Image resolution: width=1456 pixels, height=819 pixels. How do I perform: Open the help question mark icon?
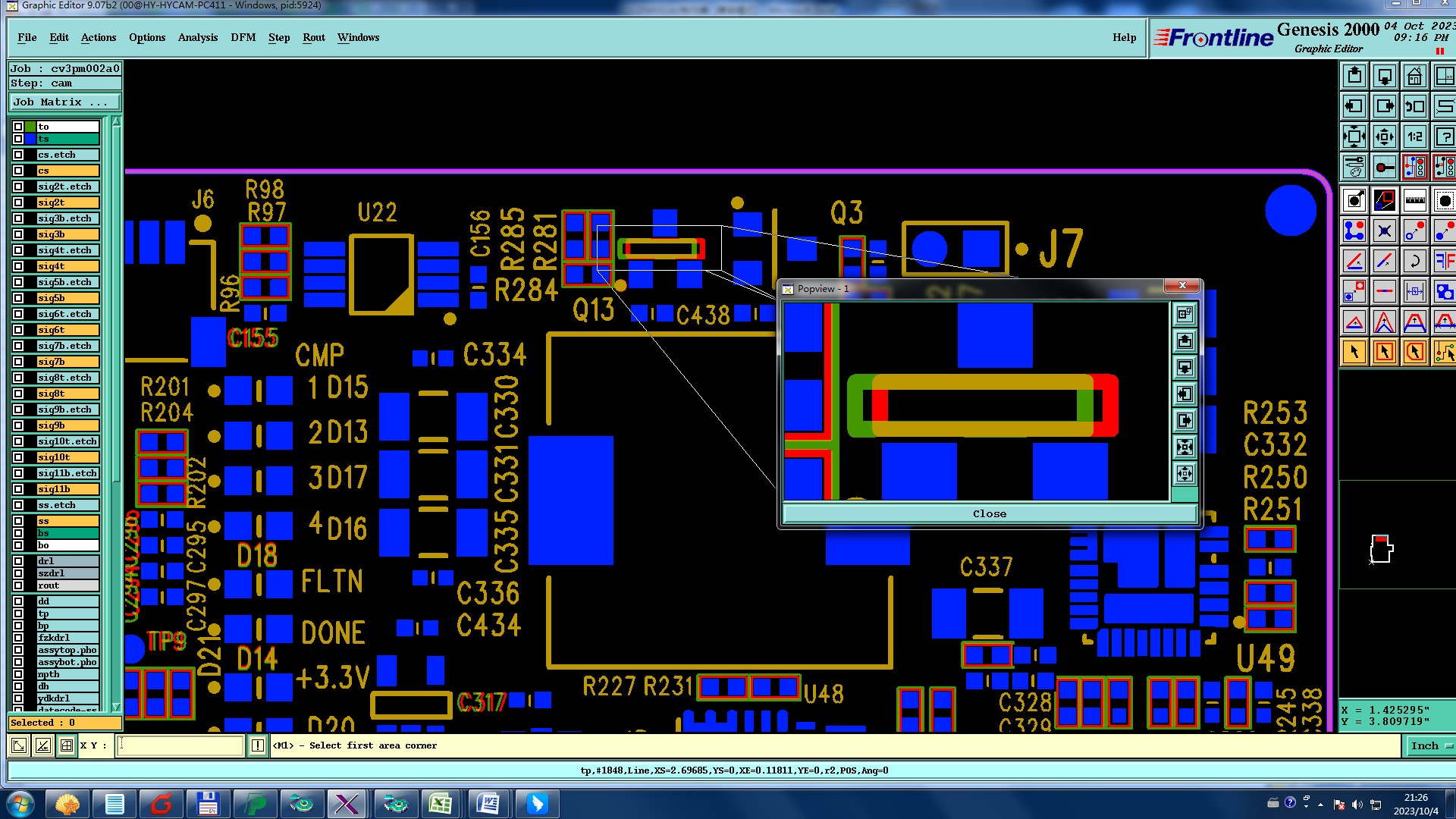(x=1445, y=137)
